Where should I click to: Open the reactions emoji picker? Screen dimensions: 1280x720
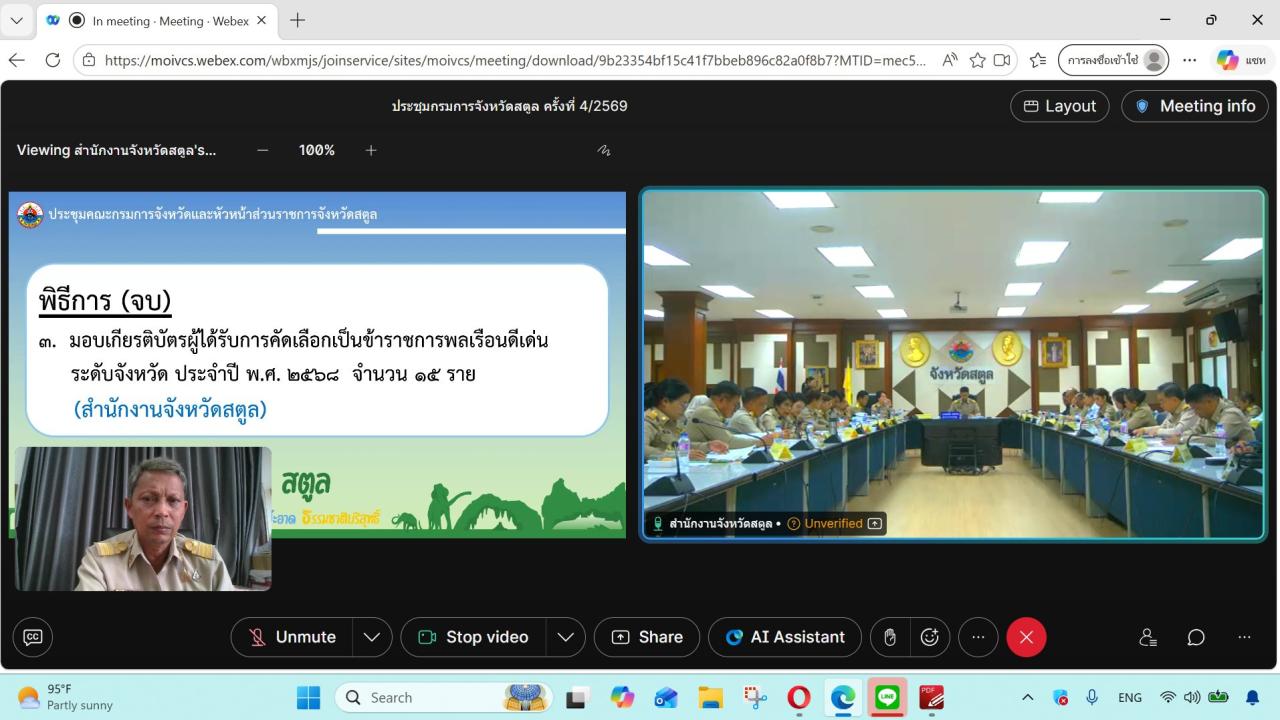929,637
